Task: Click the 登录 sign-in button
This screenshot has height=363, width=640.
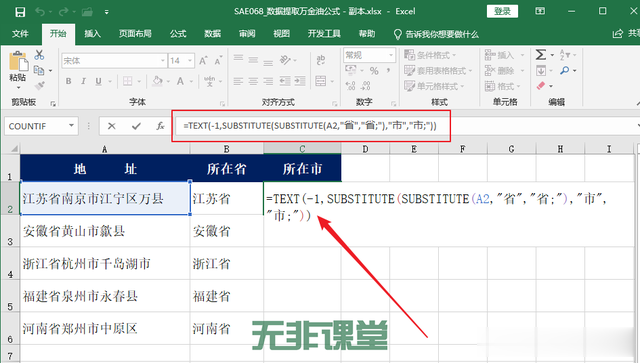Action: (x=502, y=11)
